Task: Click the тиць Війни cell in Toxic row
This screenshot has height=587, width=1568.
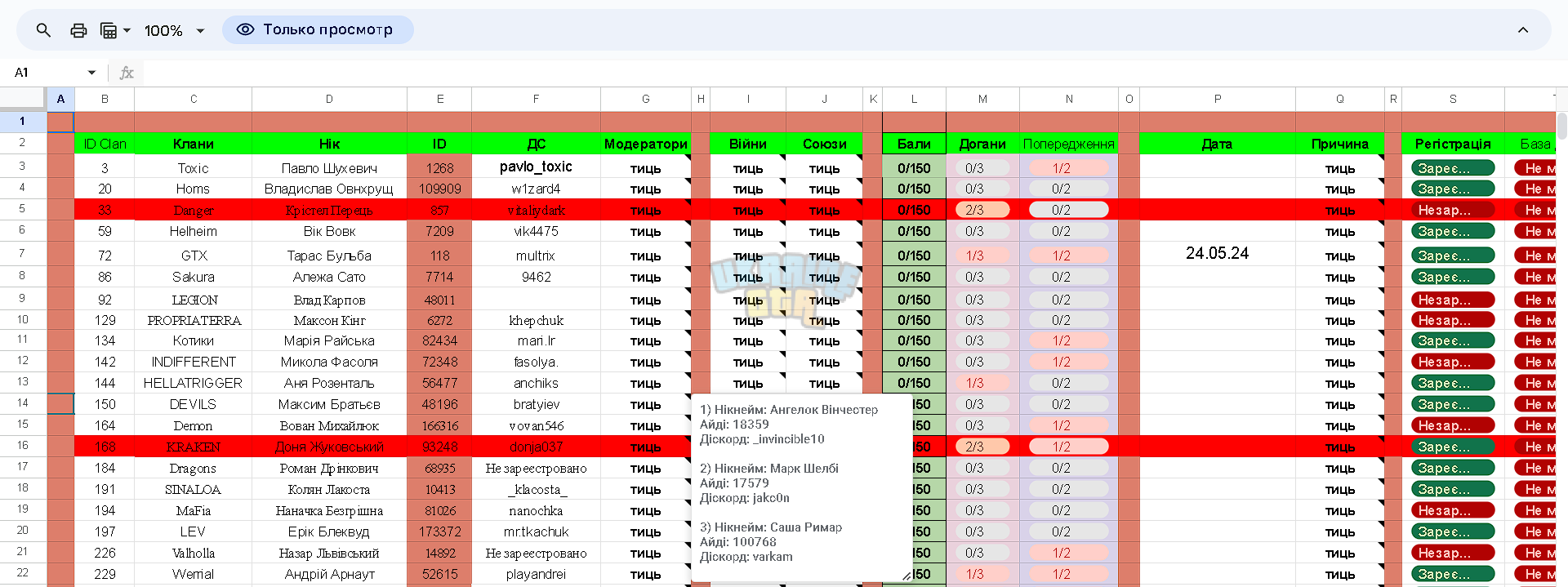Action: [748, 168]
